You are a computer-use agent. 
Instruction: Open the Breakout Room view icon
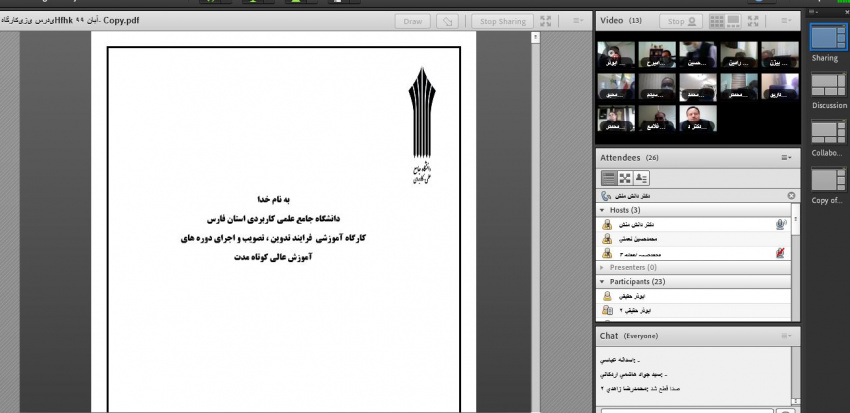click(625, 177)
